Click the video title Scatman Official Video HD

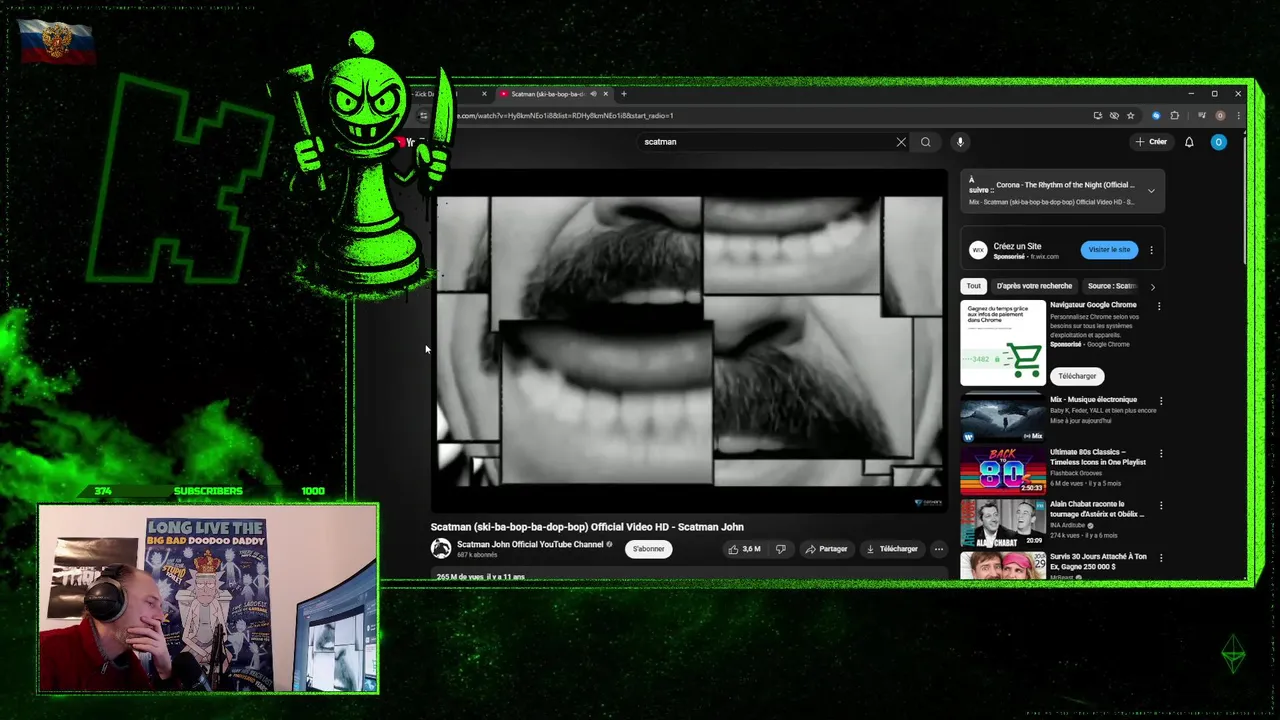click(587, 527)
